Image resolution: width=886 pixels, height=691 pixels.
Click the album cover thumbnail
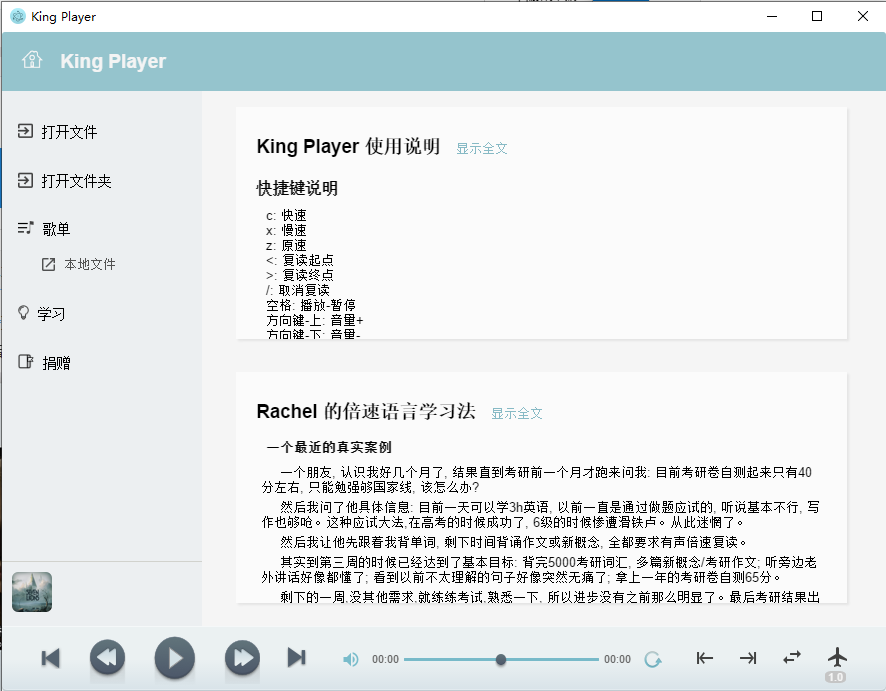click(x=32, y=592)
